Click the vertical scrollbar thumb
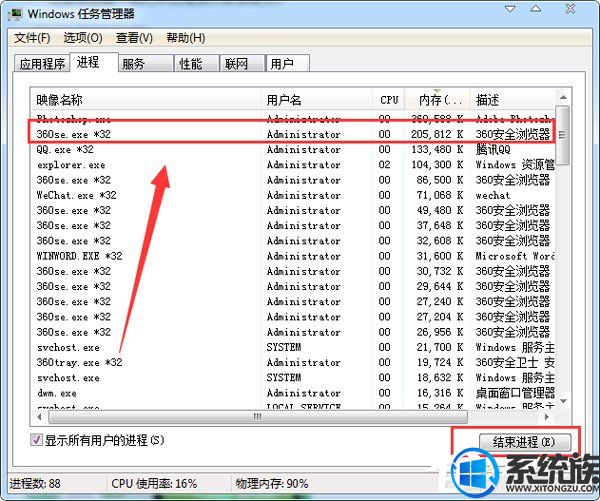Image resolution: width=600 pixels, height=501 pixels. [562, 135]
